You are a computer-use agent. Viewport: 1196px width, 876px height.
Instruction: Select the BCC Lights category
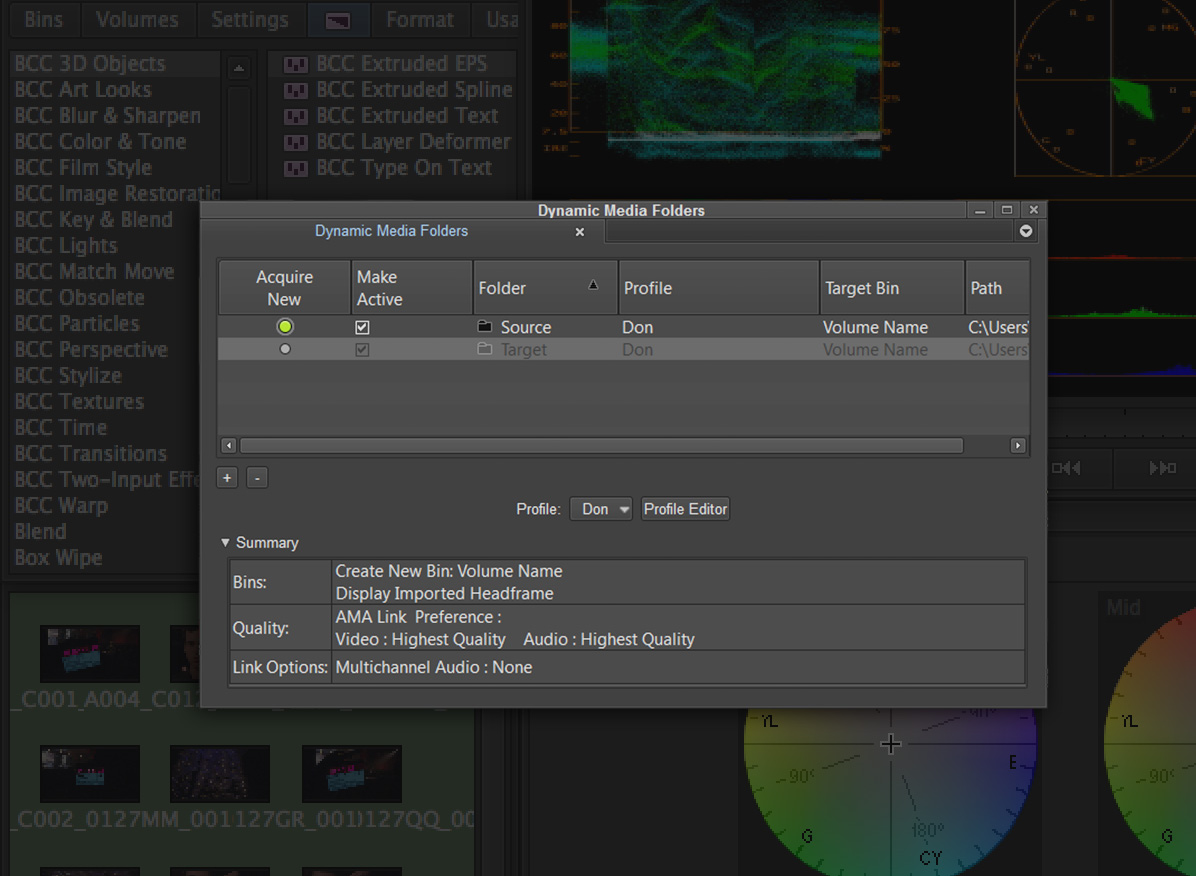pyautogui.click(x=66, y=245)
